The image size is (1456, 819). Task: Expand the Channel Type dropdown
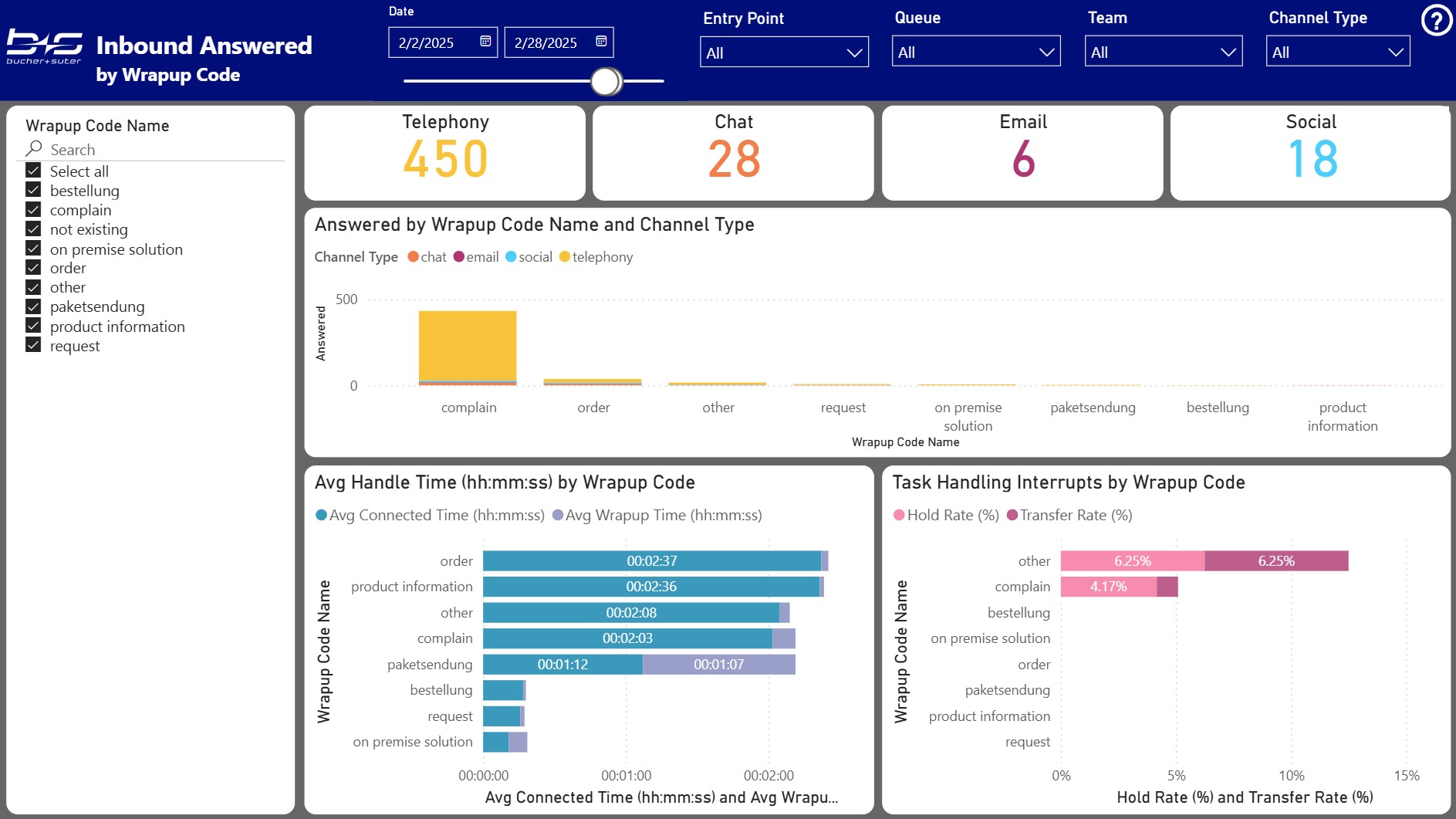[1337, 52]
